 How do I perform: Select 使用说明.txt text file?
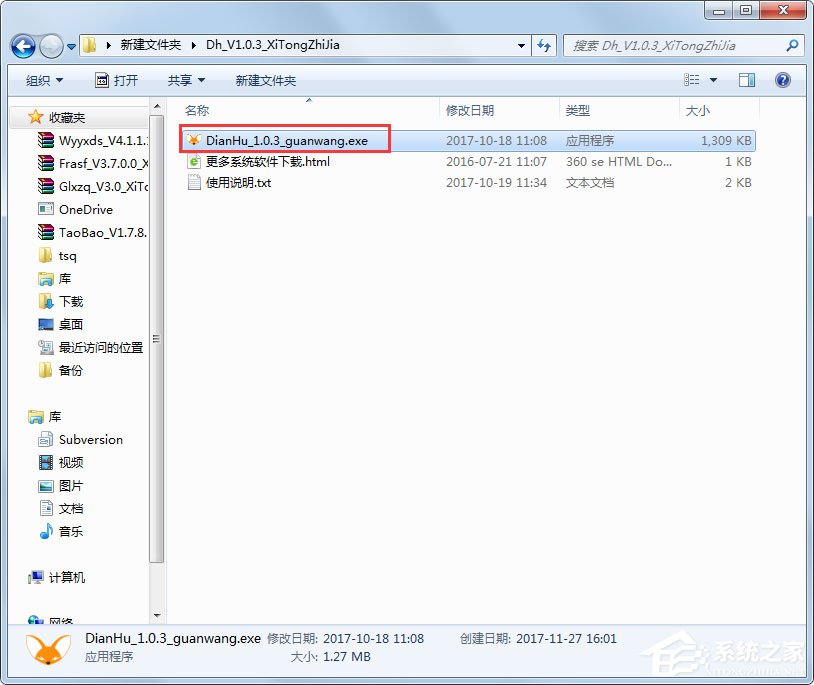click(x=238, y=183)
